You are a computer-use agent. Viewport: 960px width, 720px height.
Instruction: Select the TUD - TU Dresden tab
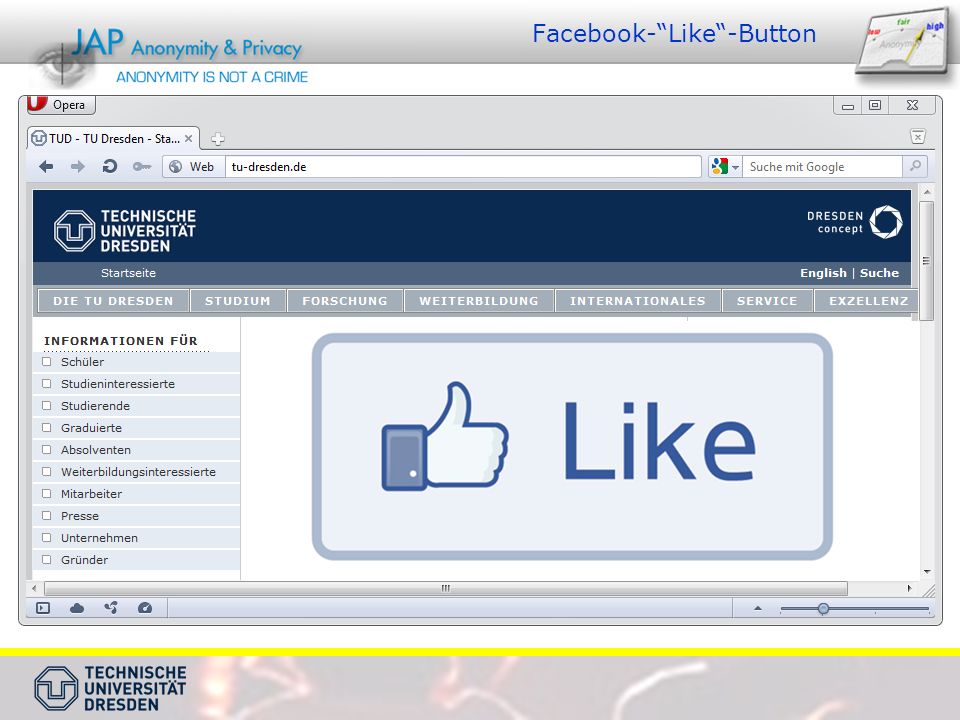113,139
